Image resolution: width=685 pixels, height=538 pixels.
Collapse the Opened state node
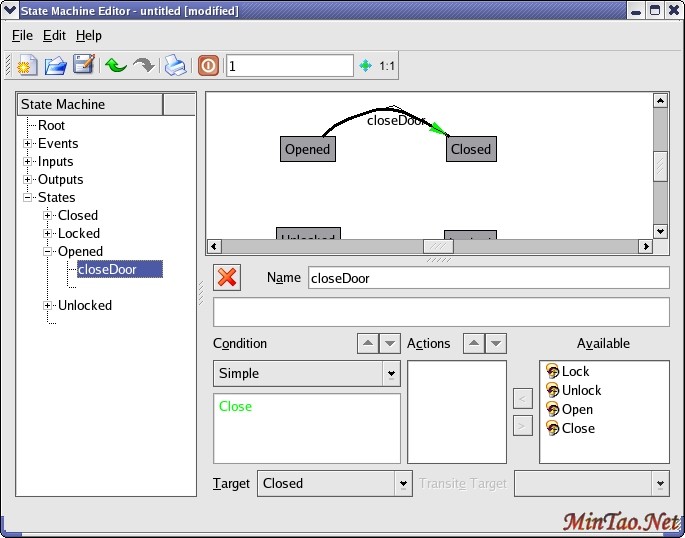pos(48,252)
